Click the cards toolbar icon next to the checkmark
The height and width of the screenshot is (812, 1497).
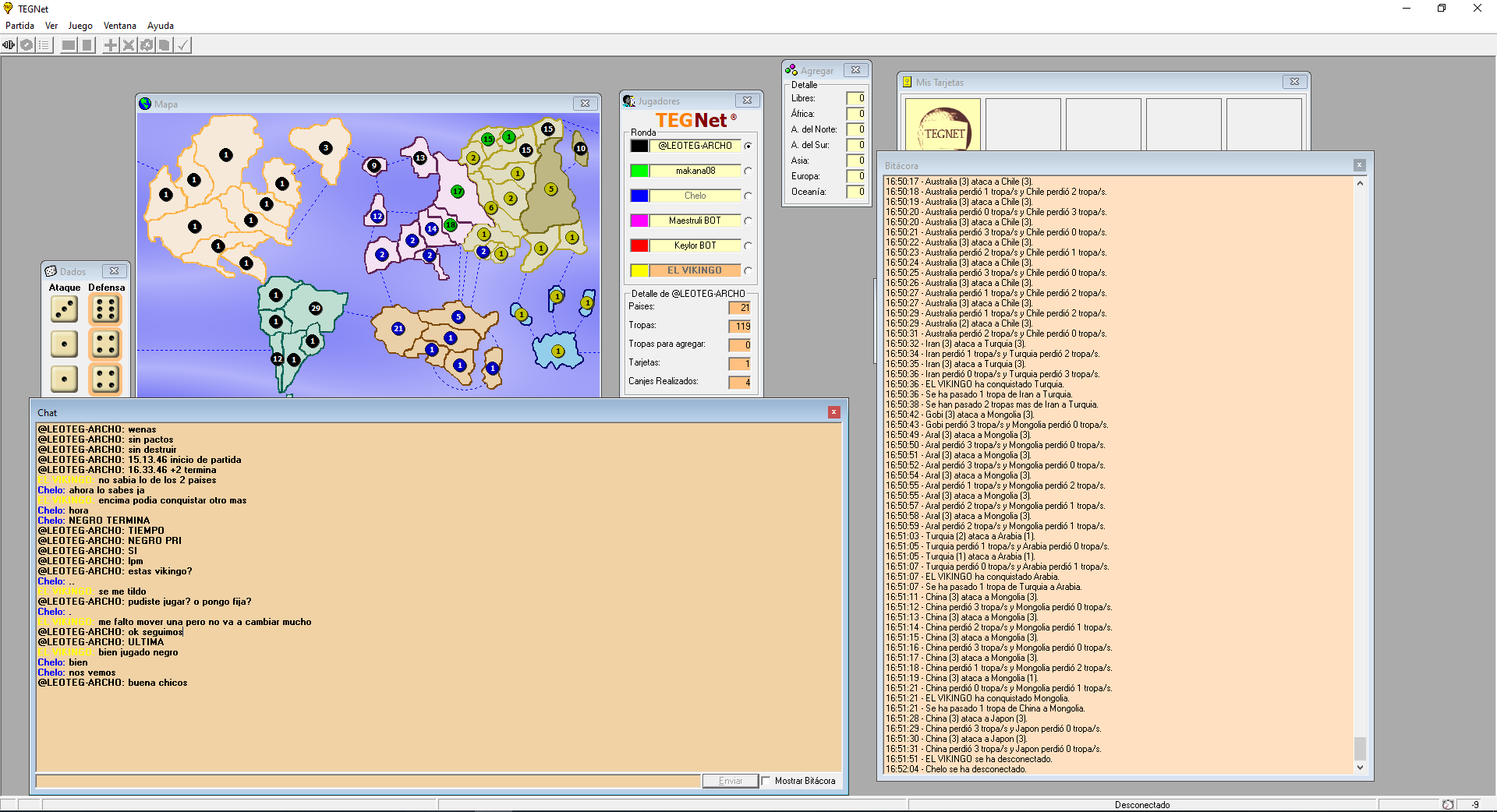pos(165,45)
